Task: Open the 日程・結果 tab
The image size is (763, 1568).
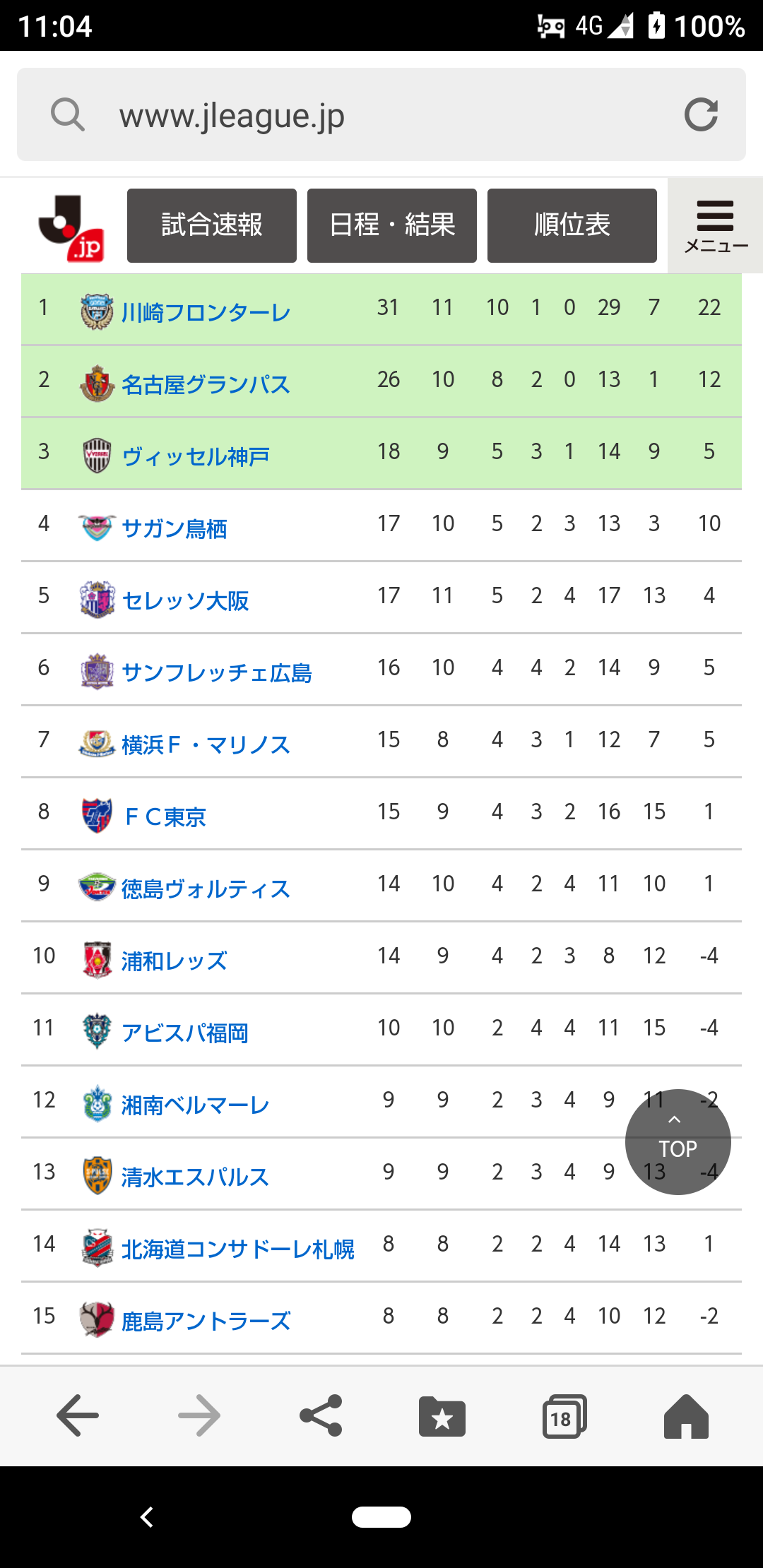Action: pyautogui.click(x=392, y=225)
